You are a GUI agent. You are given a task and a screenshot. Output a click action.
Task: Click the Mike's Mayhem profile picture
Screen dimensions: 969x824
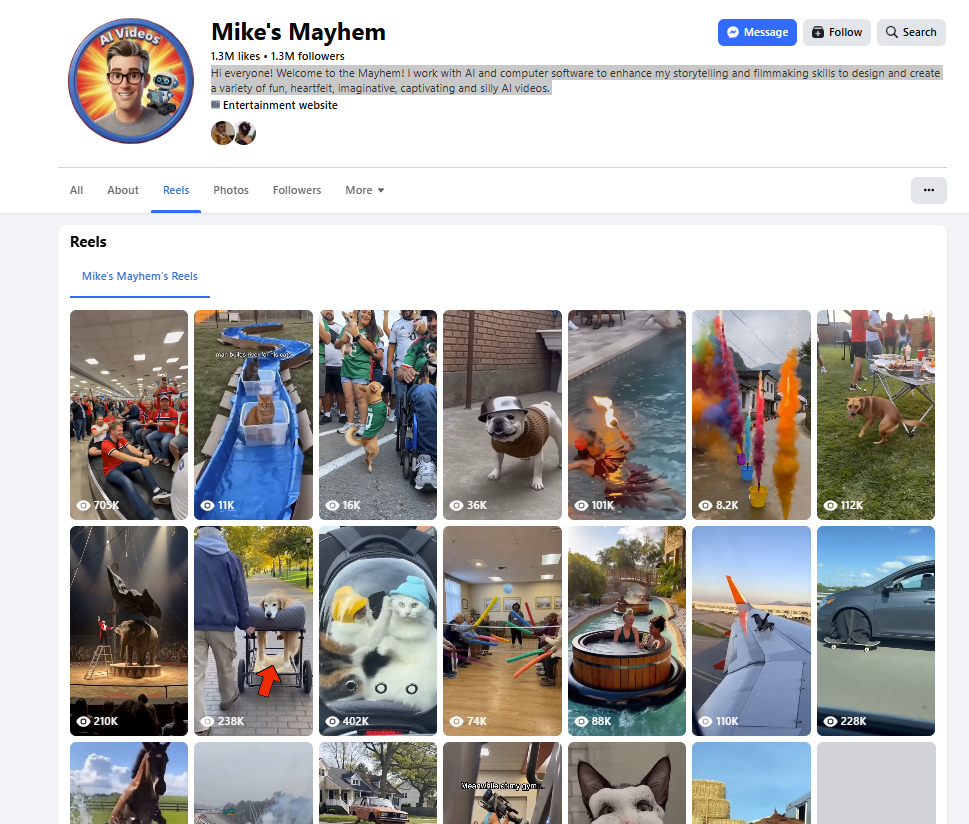point(131,81)
